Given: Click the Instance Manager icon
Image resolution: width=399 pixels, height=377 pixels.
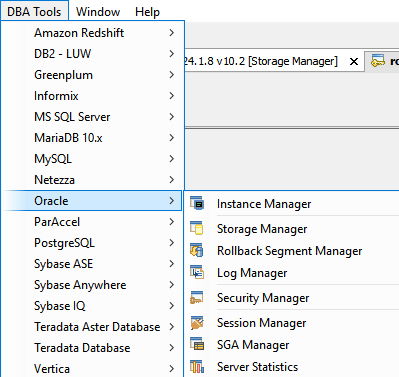Looking at the screenshot, I should point(197,203).
